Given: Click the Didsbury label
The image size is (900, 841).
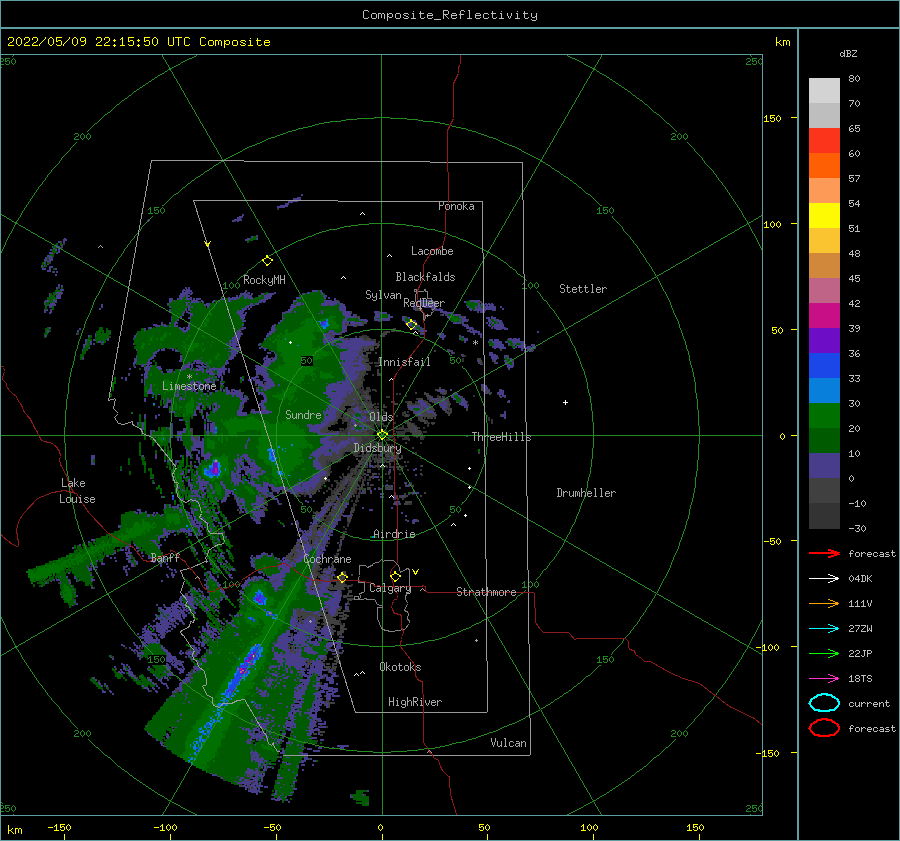Looking at the screenshot, I should pos(377,448).
